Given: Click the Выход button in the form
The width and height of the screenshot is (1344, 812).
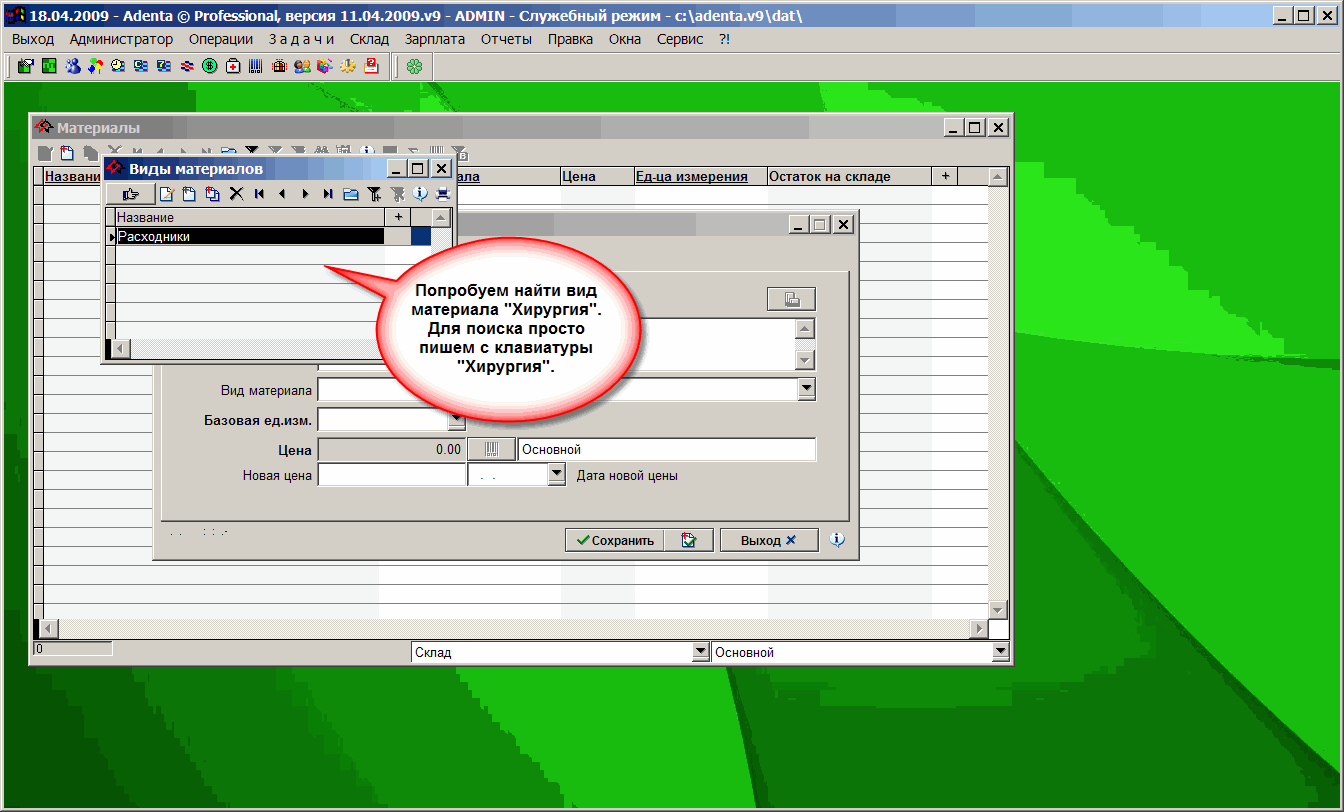Looking at the screenshot, I should 768,540.
